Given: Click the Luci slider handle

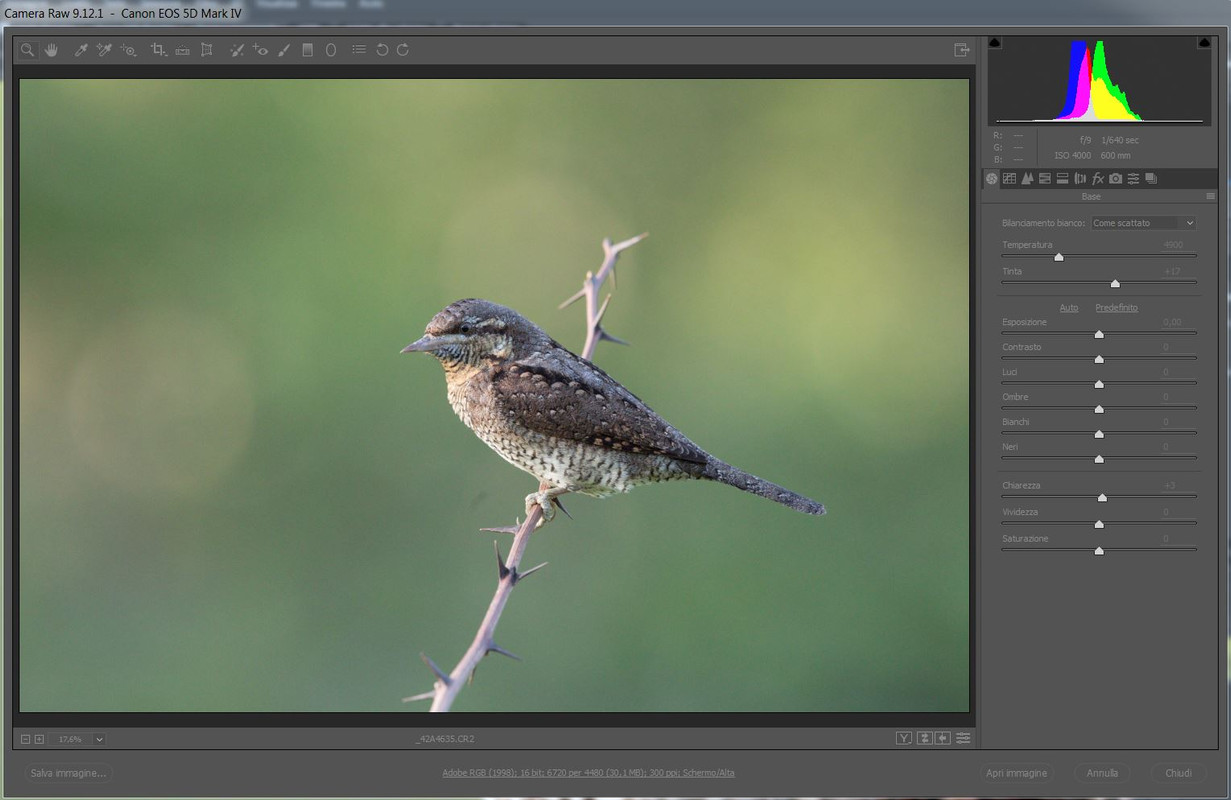Looking at the screenshot, I should click(x=1099, y=384).
